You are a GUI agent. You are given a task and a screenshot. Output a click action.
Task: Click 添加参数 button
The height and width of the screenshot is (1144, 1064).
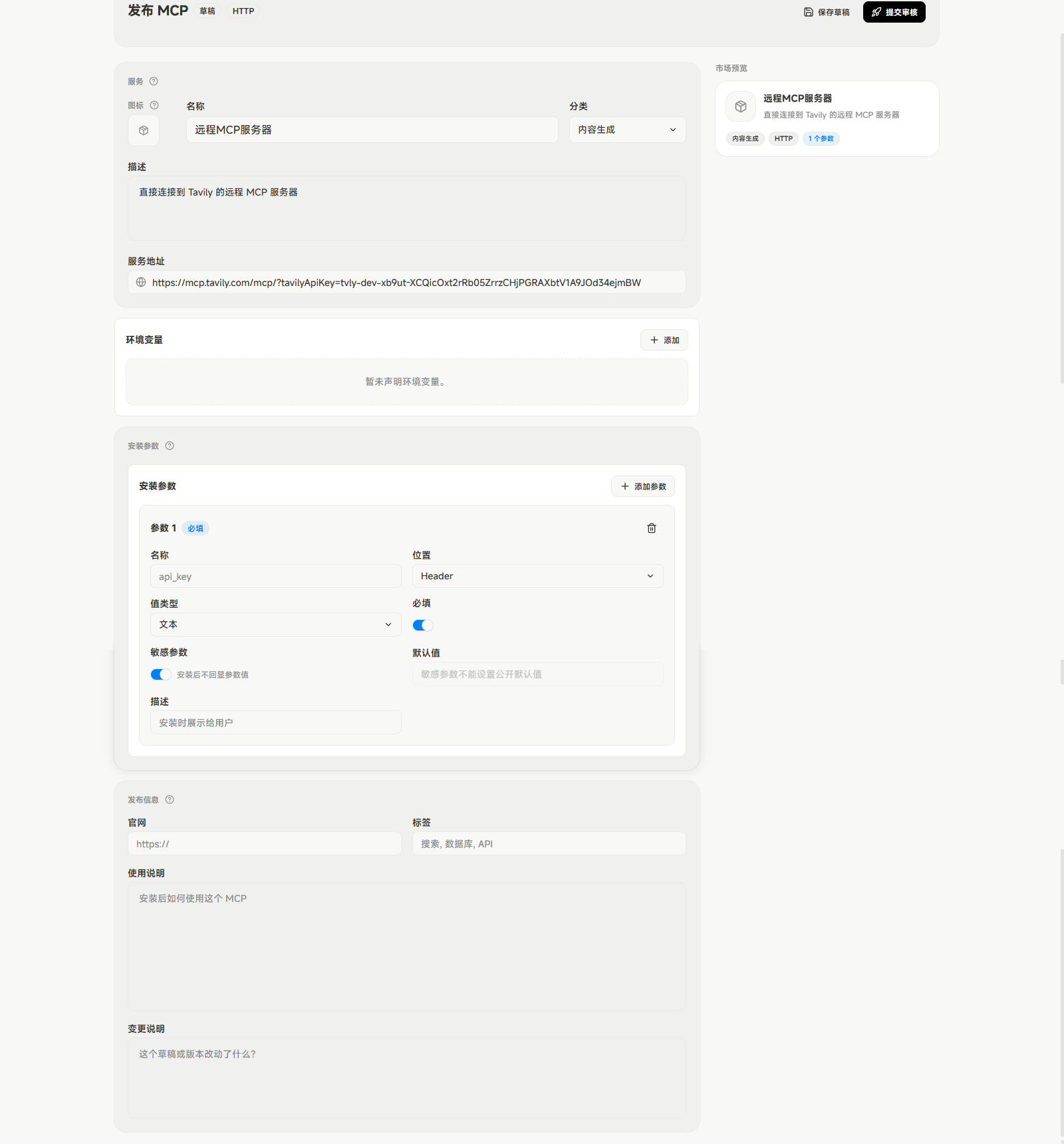point(643,486)
